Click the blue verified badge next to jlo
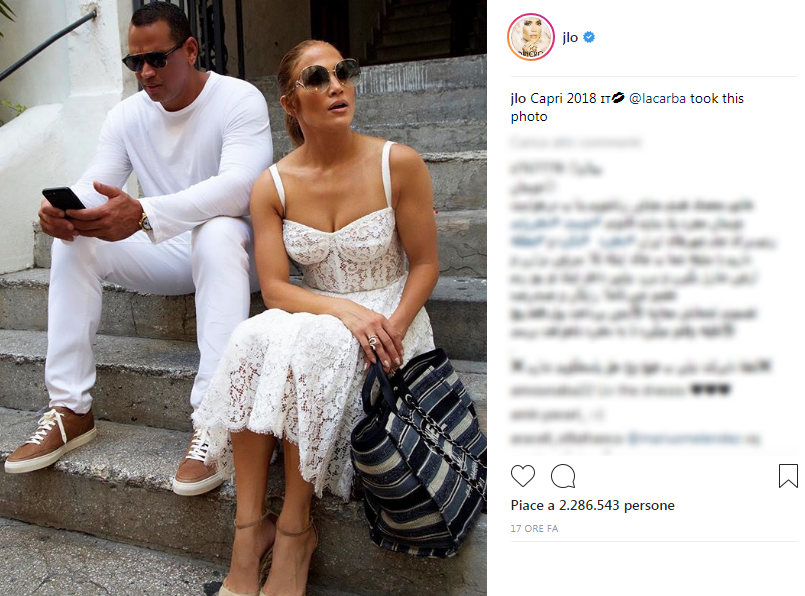The width and height of the screenshot is (805, 596). click(589, 37)
